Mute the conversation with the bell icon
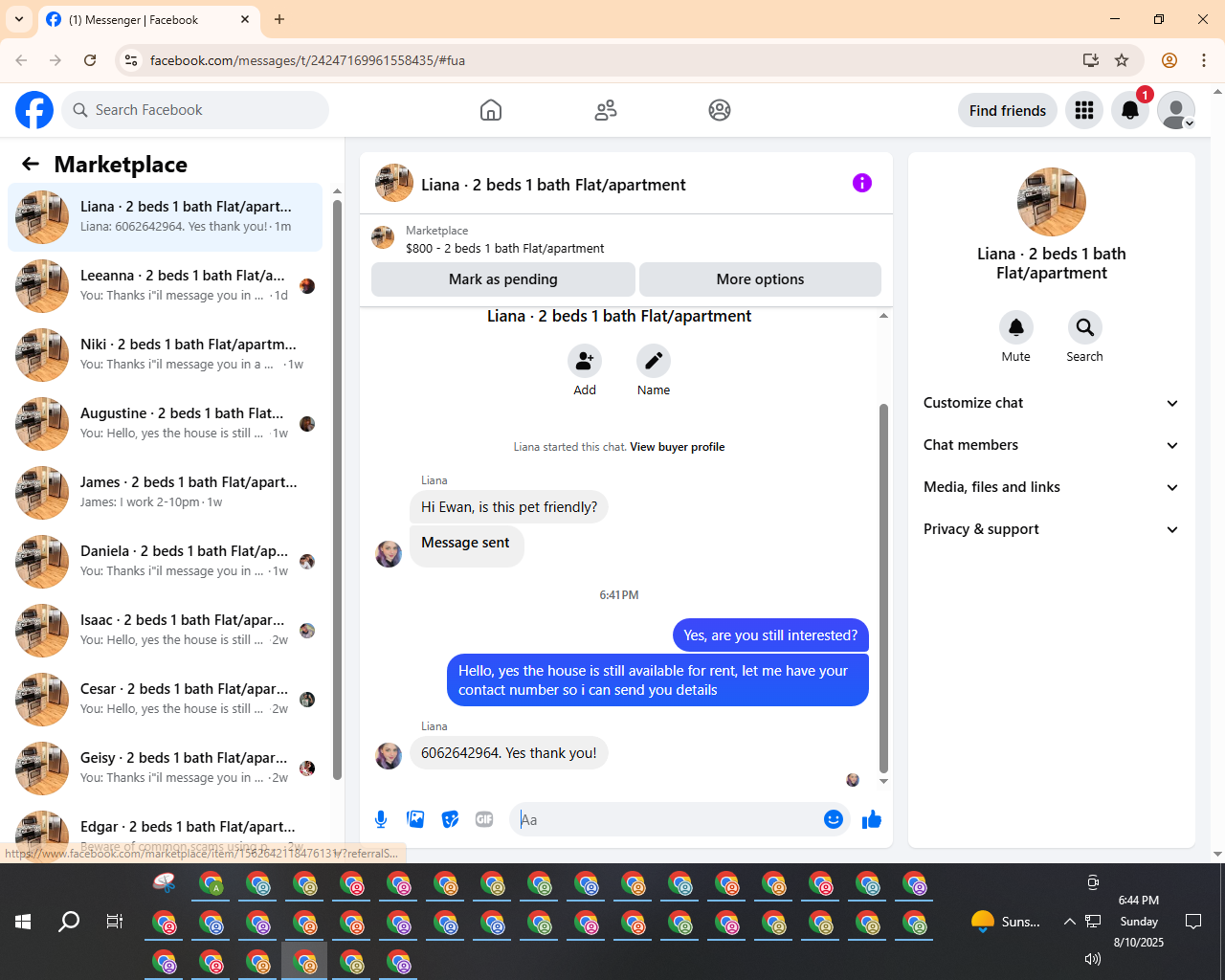Screen dimensions: 1225x980 tap(1016, 327)
